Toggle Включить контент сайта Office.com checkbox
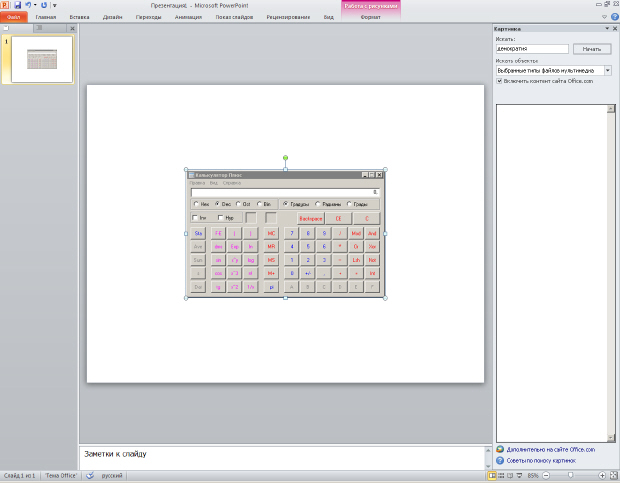This screenshot has height=483, width=620. pos(500,81)
